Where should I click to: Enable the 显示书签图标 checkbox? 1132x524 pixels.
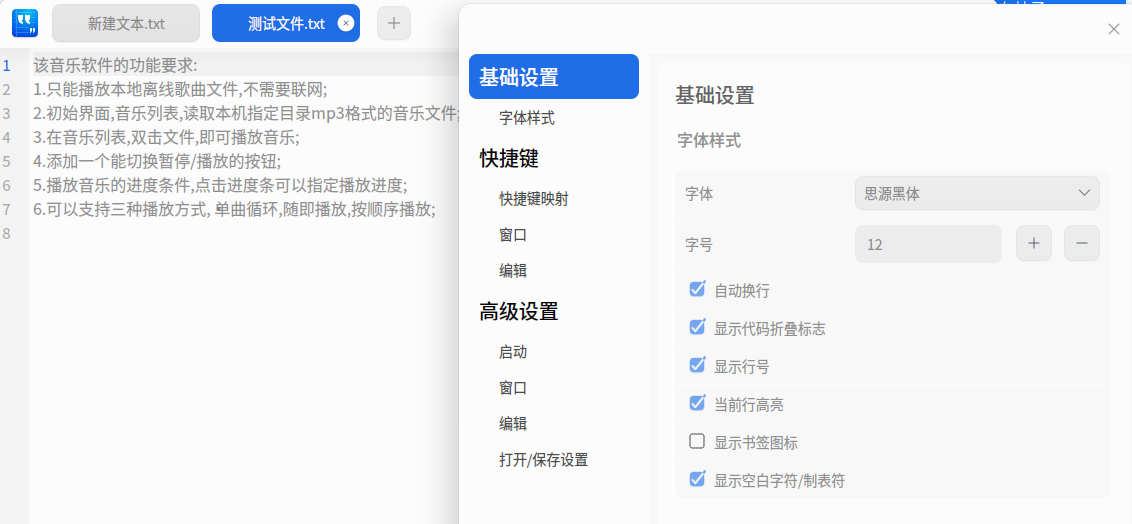[x=697, y=441]
